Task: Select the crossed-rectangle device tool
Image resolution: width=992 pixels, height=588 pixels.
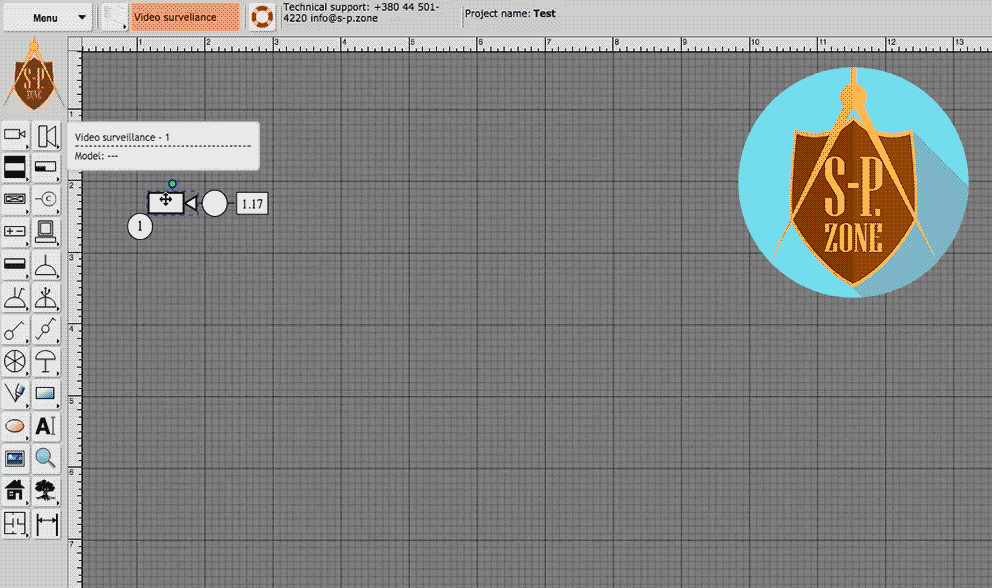Action: (15, 199)
